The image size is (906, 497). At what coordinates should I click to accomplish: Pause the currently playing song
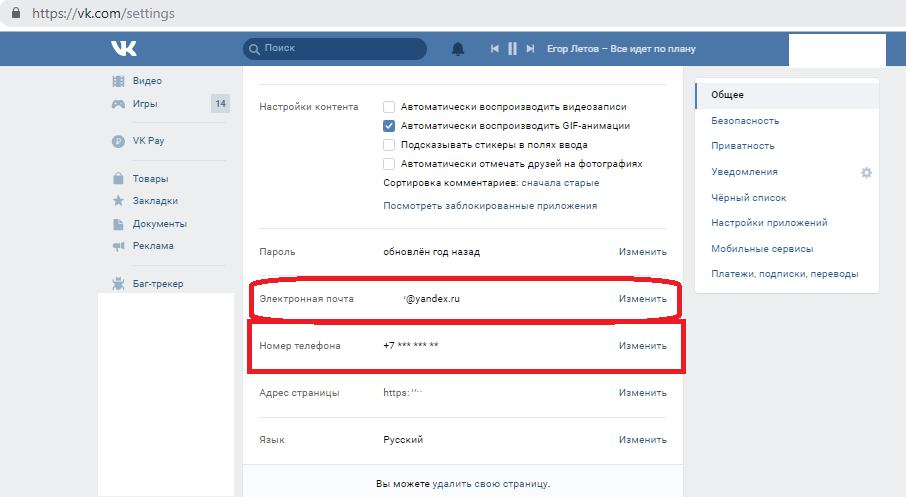(x=512, y=48)
